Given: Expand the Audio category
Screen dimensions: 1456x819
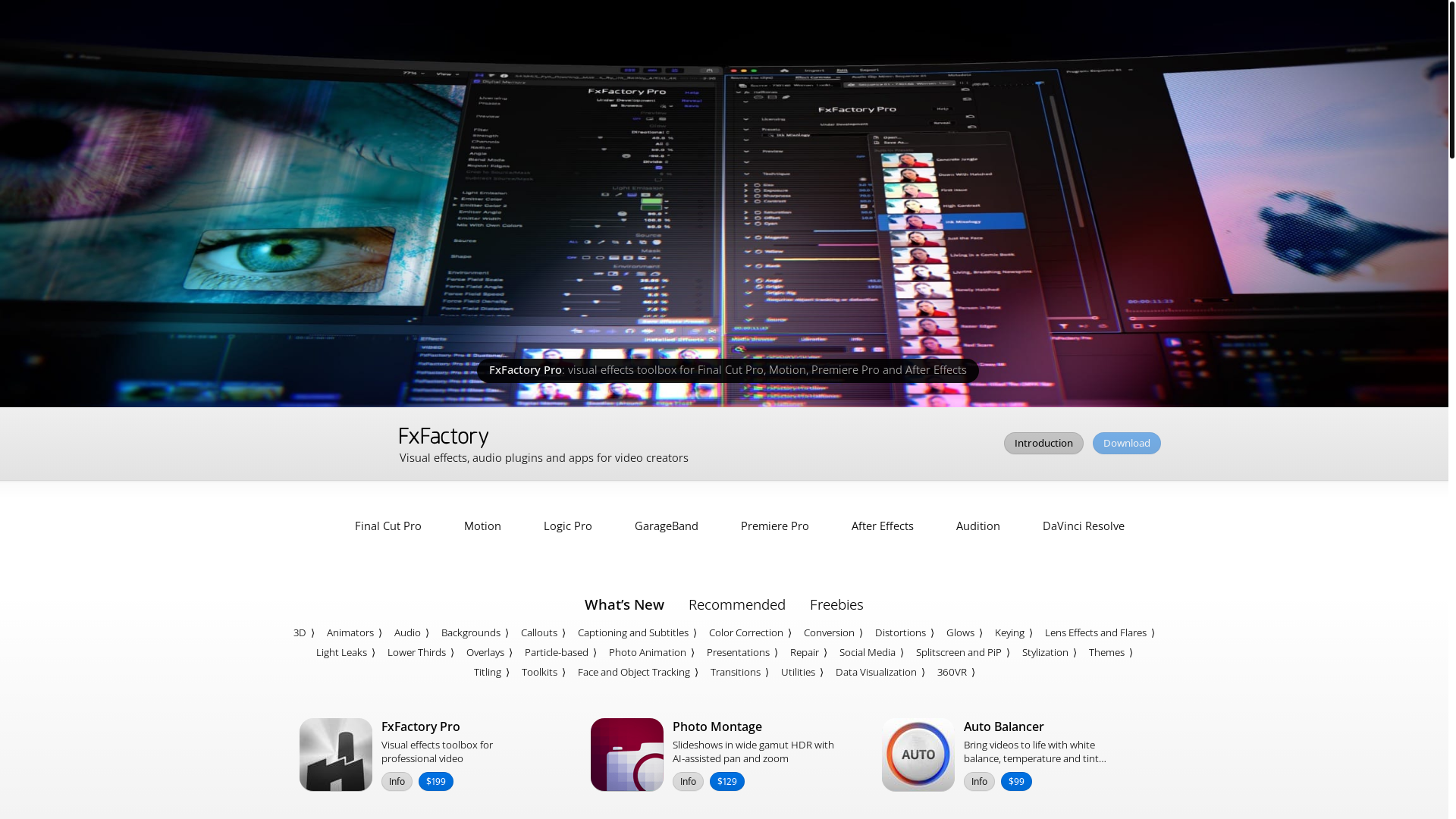Looking at the screenshot, I should (412, 633).
